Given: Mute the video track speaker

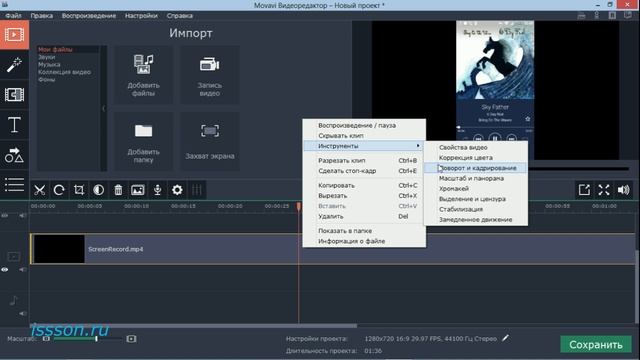Looking at the screenshot, I should coord(22,269).
